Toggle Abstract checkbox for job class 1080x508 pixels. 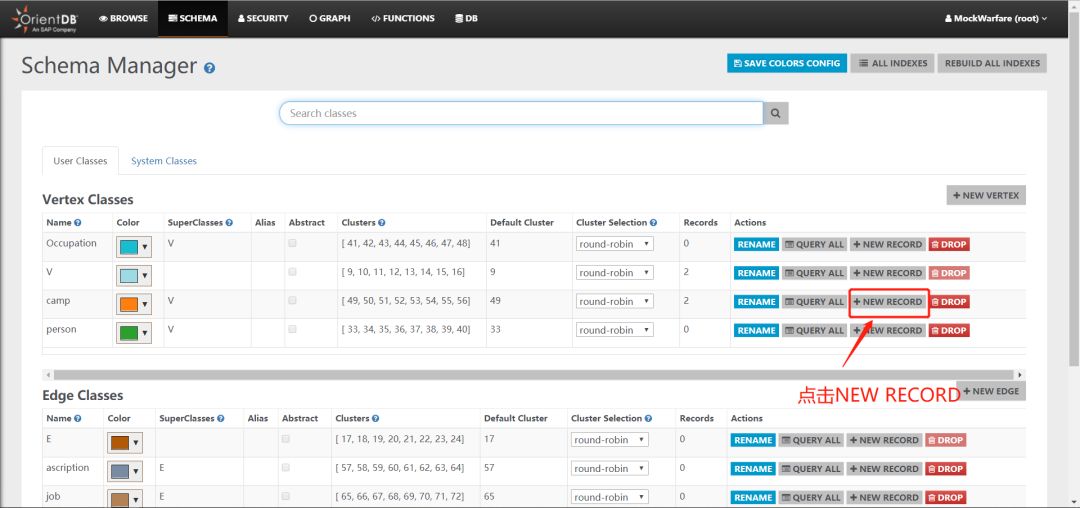286,496
